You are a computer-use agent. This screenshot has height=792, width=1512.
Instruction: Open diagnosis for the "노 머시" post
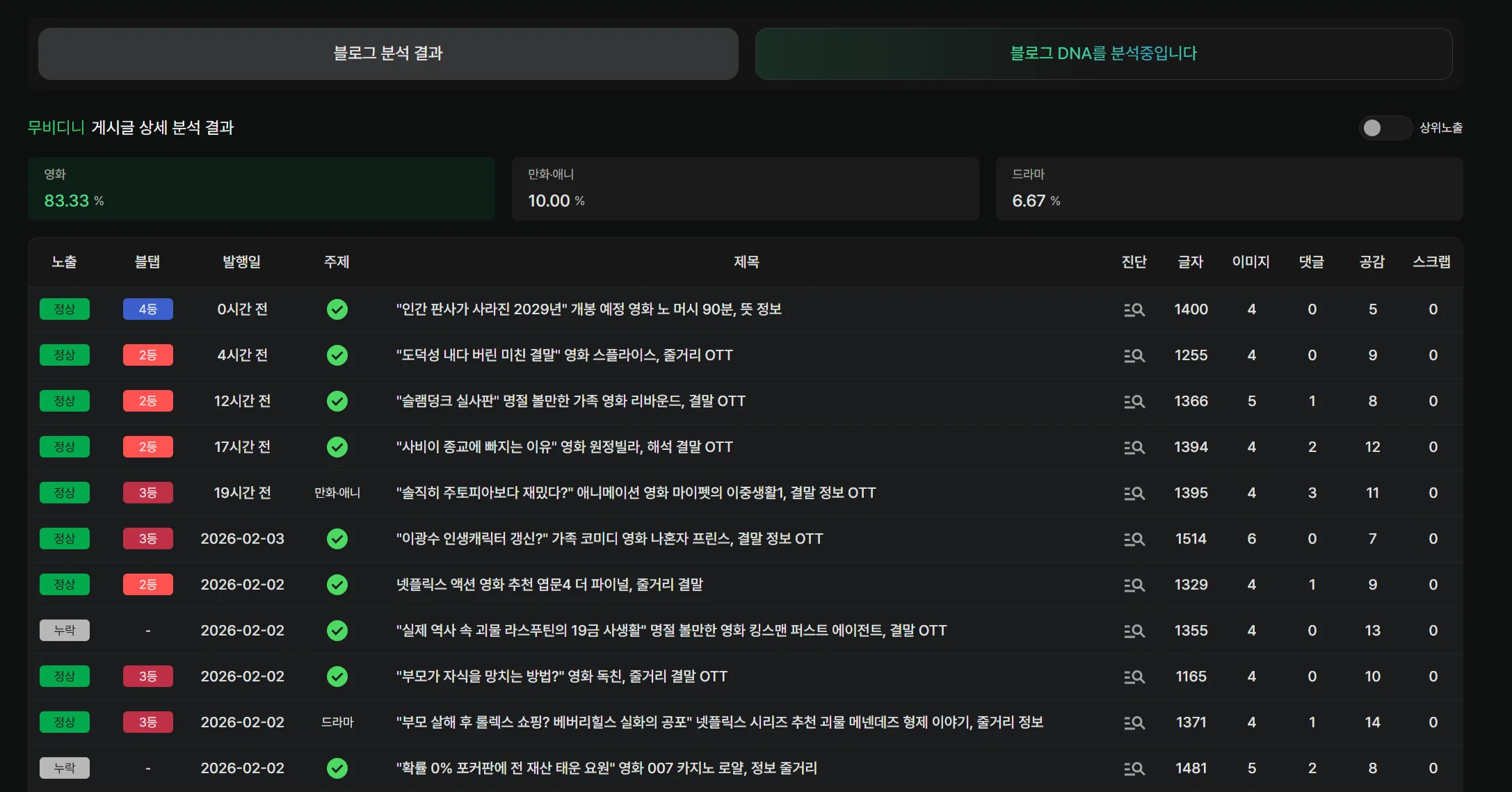(x=1134, y=309)
